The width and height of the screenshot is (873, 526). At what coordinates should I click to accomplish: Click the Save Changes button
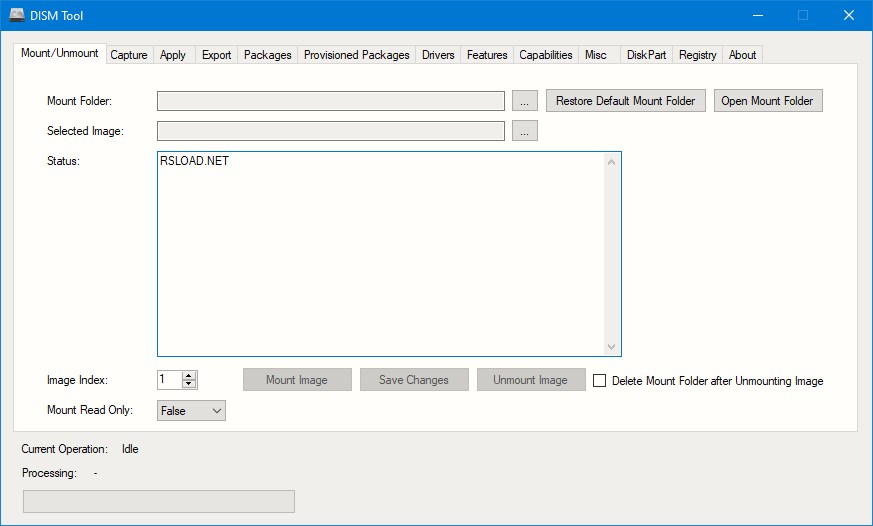pyautogui.click(x=414, y=380)
